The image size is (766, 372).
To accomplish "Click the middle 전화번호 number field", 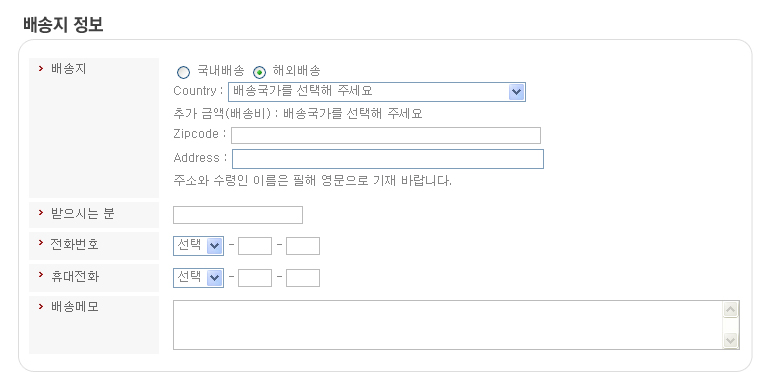I will [255, 246].
